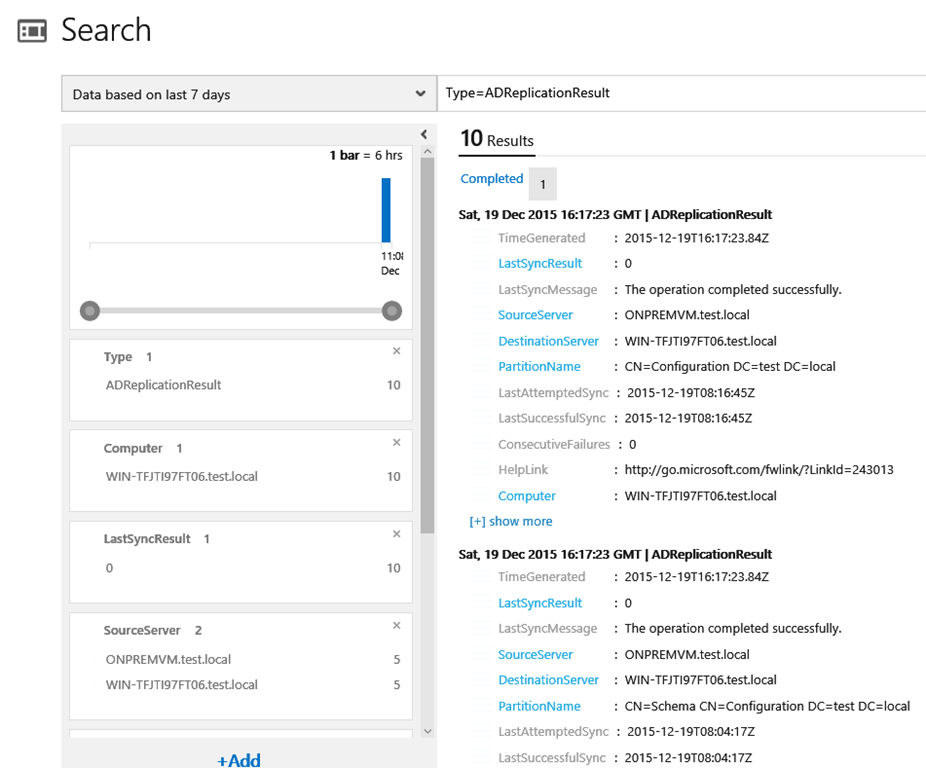
Task: Click the +Add filter button
Action: click(x=239, y=760)
